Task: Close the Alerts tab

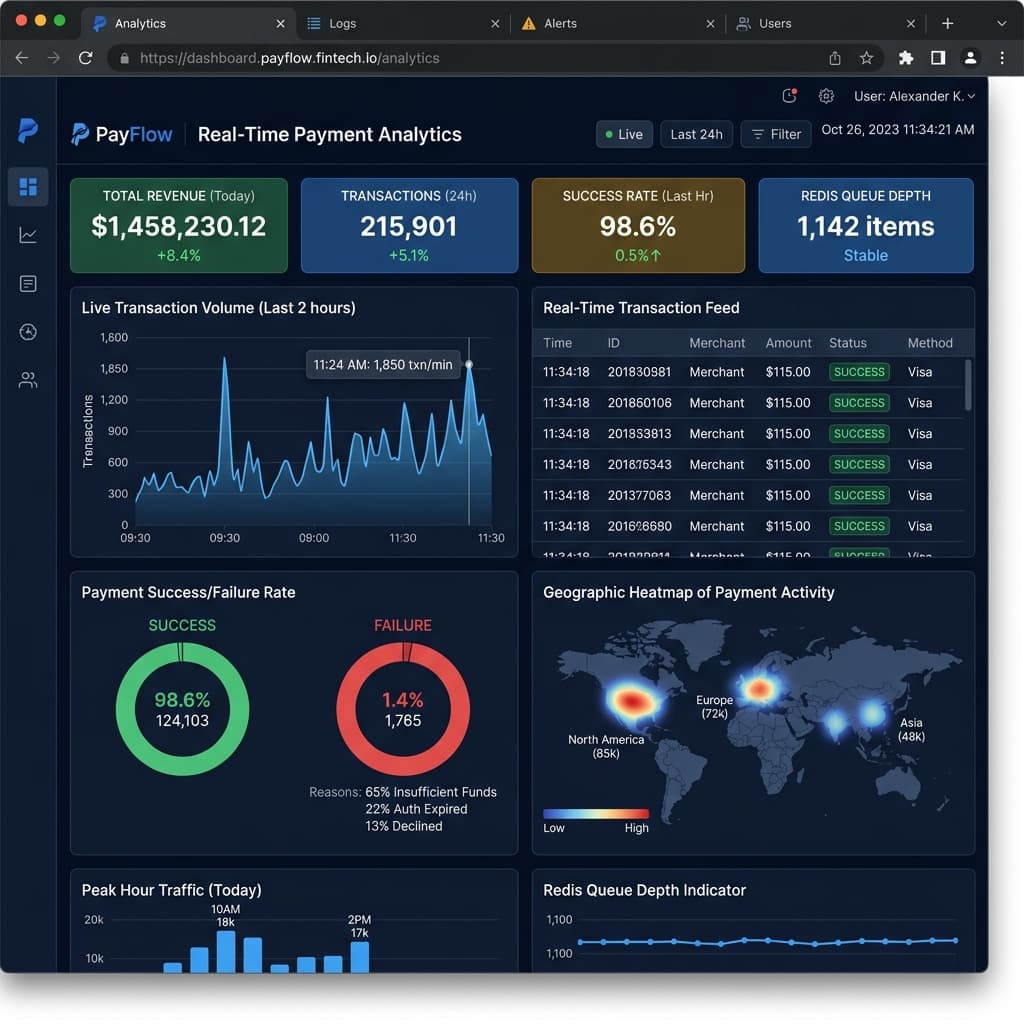Action: point(711,24)
